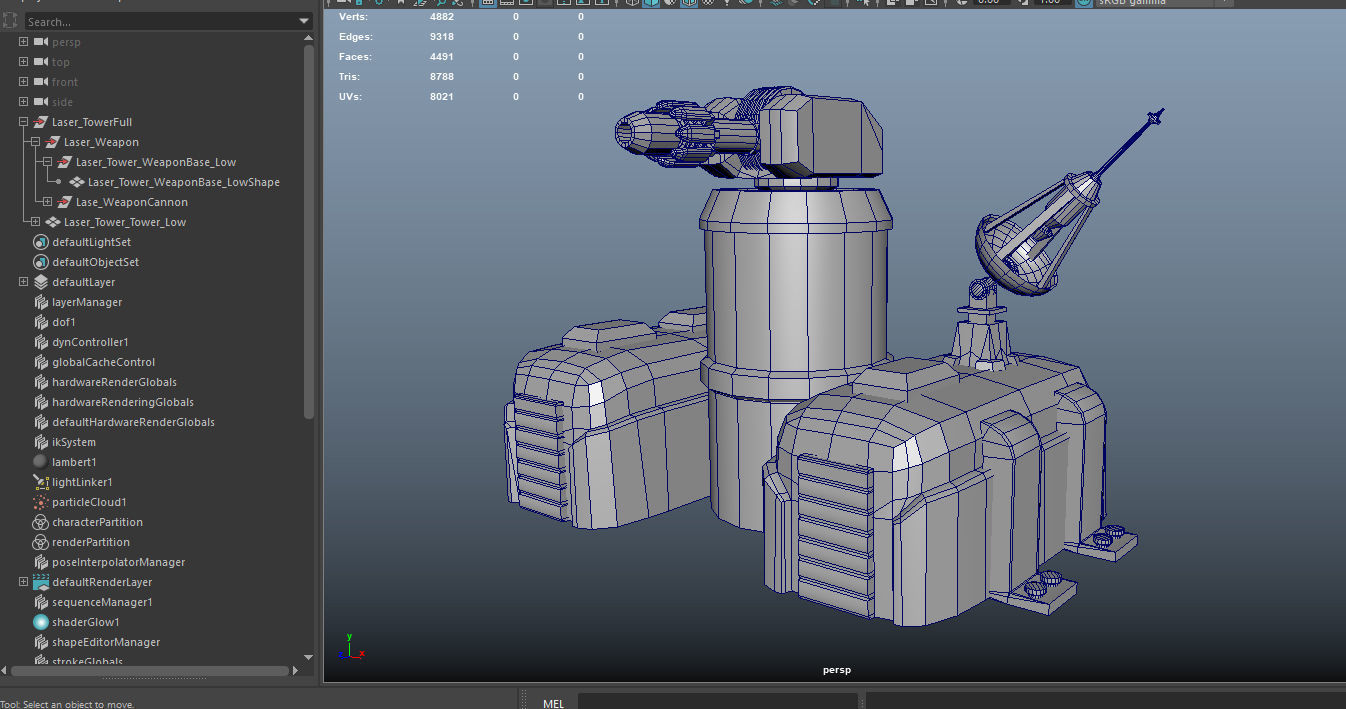Image resolution: width=1346 pixels, height=709 pixels.
Task: Click the defaultRenderLayer clapperboard icon
Action: point(41,582)
